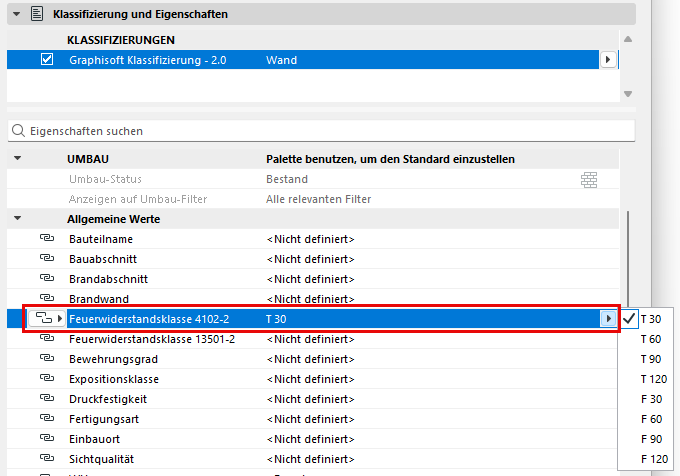Click the link icon next to Expositionsklasse
Image resolution: width=680 pixels, height=476 pixels.
(47, 378)
